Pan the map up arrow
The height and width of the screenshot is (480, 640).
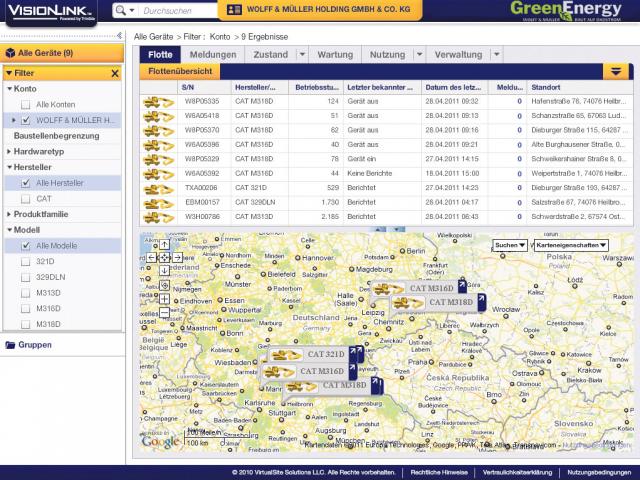(x=164, y=244)
